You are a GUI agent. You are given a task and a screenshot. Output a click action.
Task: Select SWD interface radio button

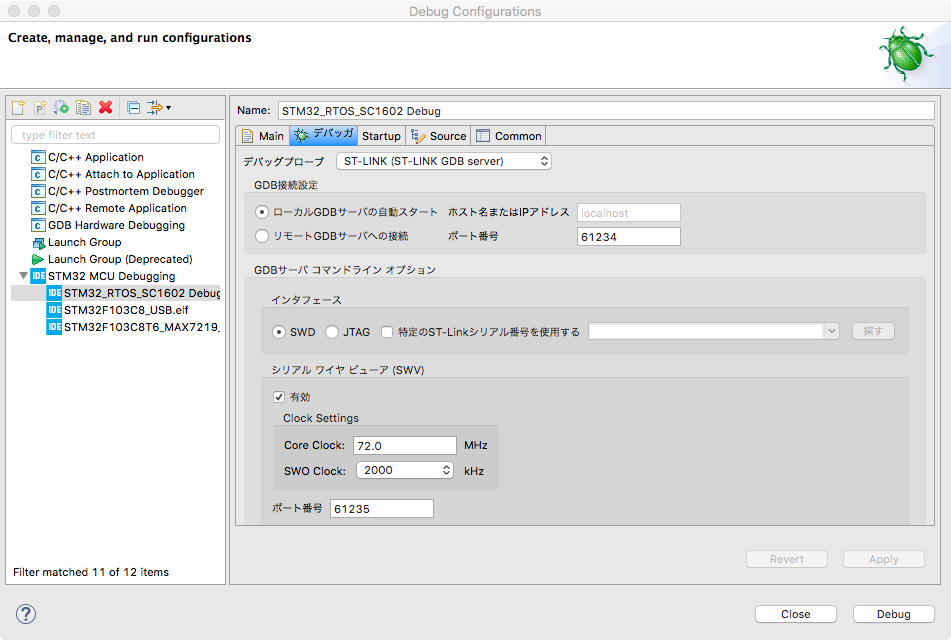[x=279, y=332]
